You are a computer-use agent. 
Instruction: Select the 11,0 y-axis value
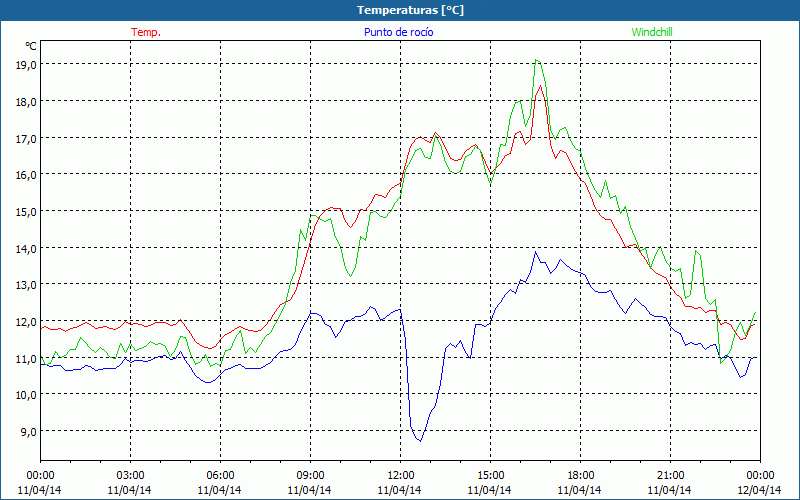point(27,358)
